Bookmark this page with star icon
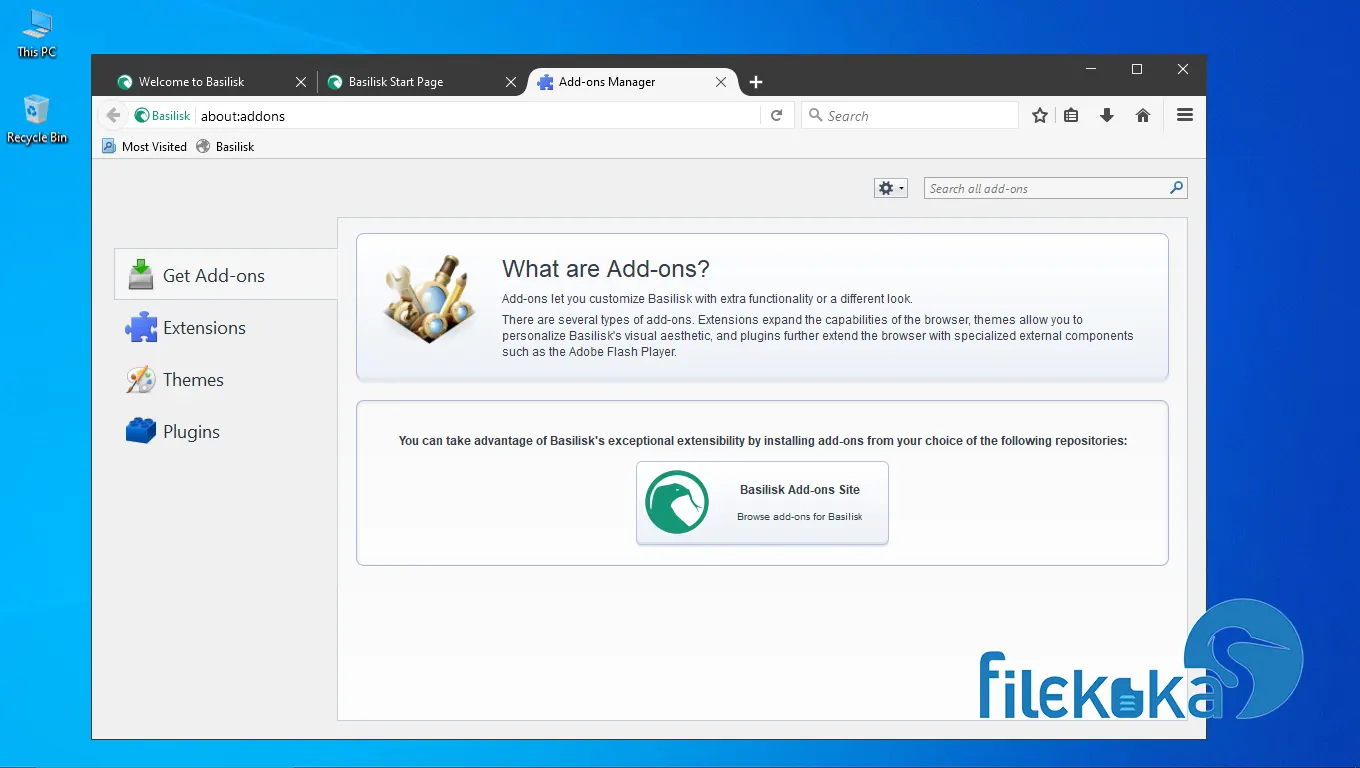This screenshot has height=768, width=1360. click(x=1040, y=116)
